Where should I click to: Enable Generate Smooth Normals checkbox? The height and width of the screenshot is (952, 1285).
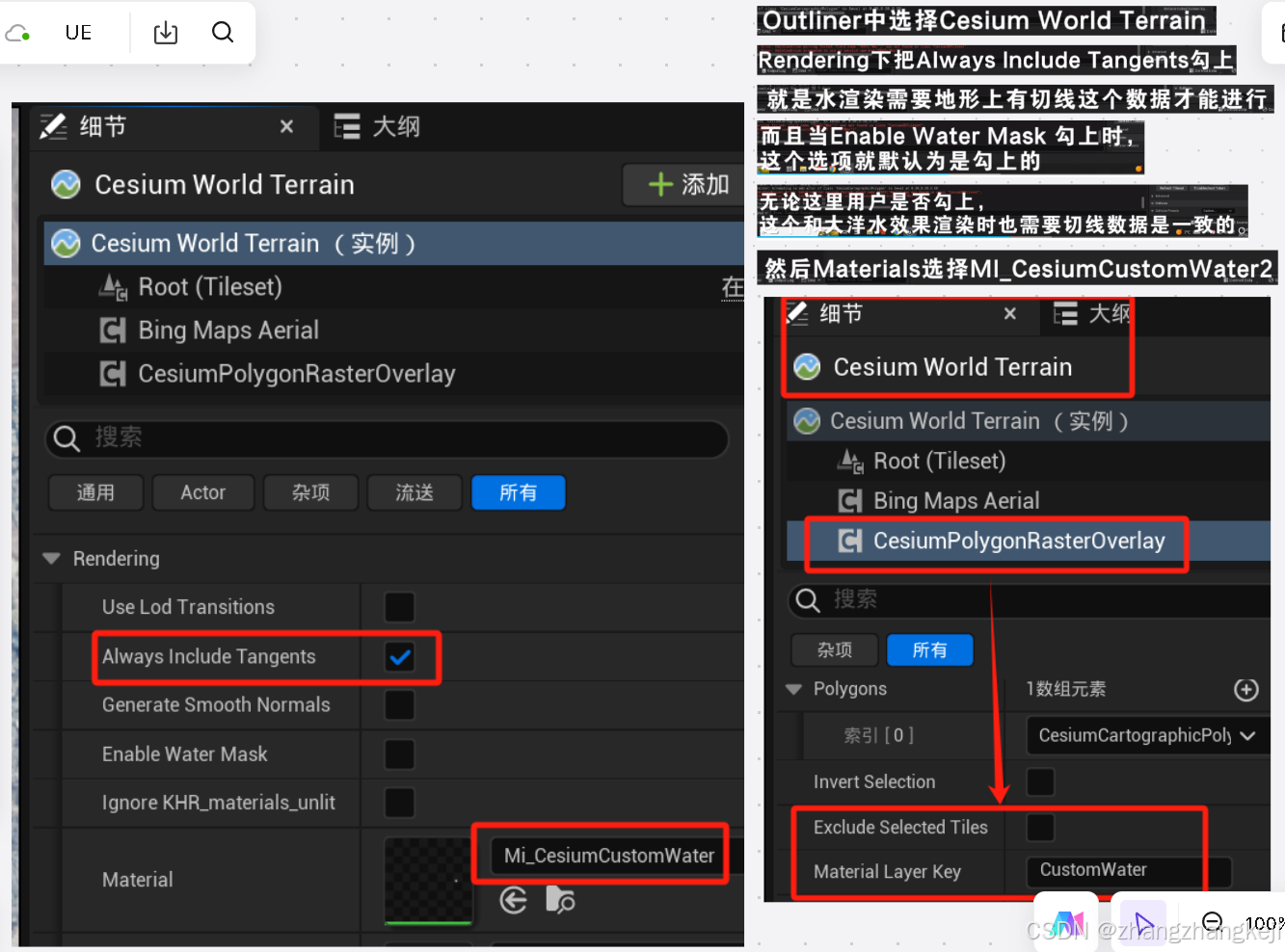point(399,705)
